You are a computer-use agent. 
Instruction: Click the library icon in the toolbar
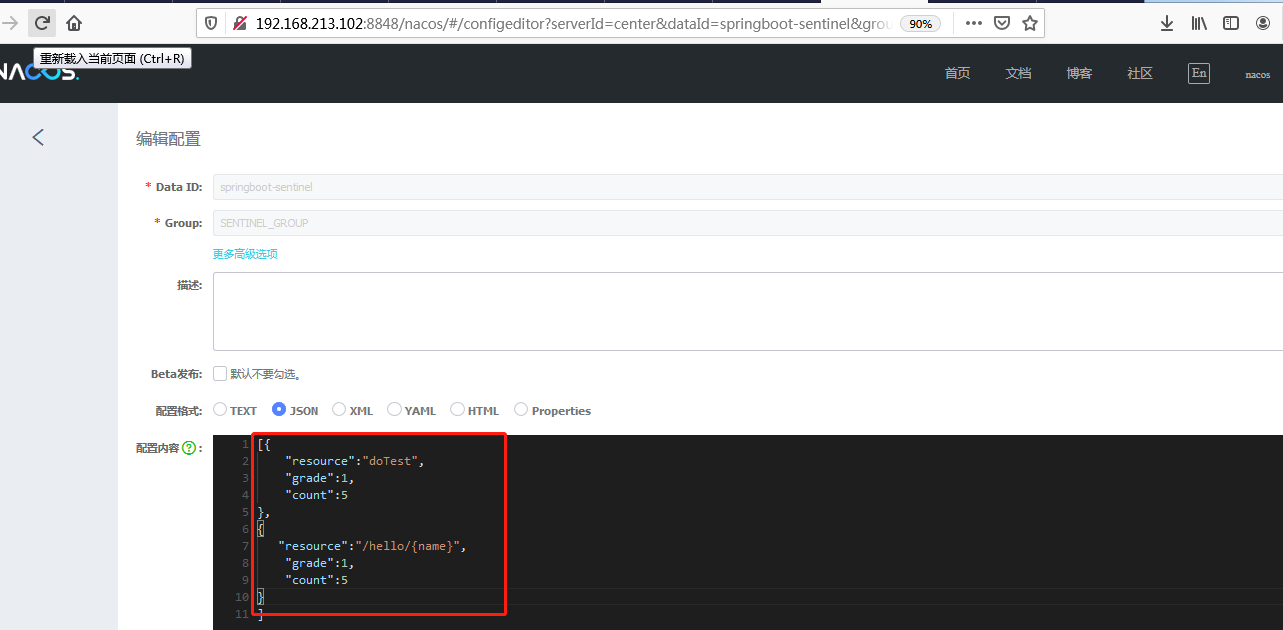click(1198, 22)
